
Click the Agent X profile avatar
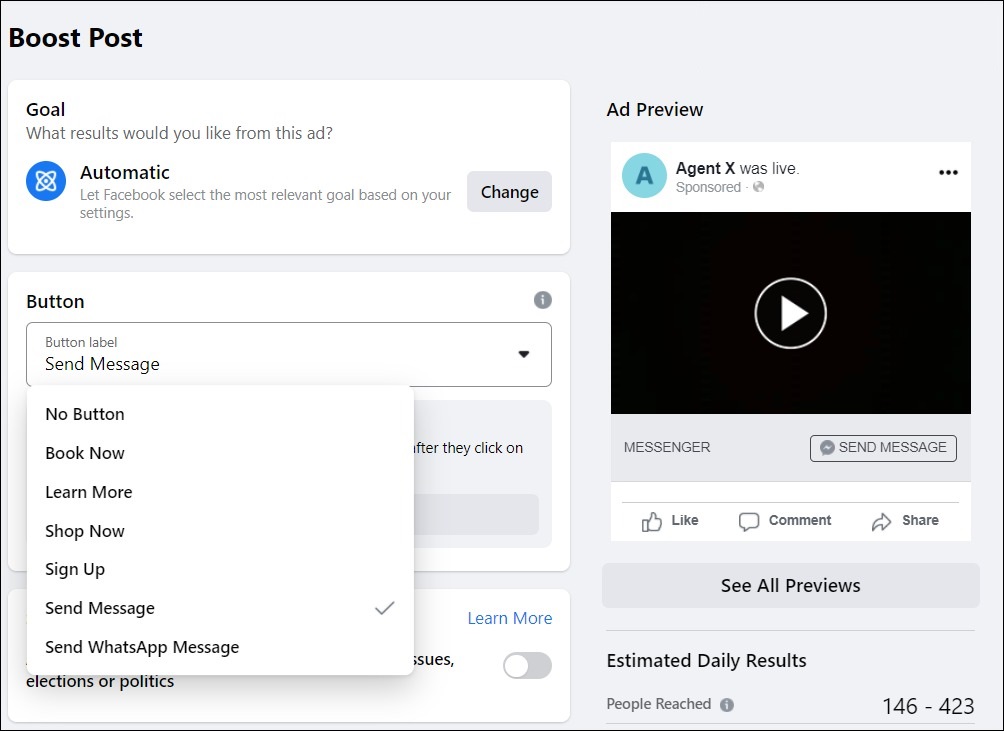pos(644,176)
